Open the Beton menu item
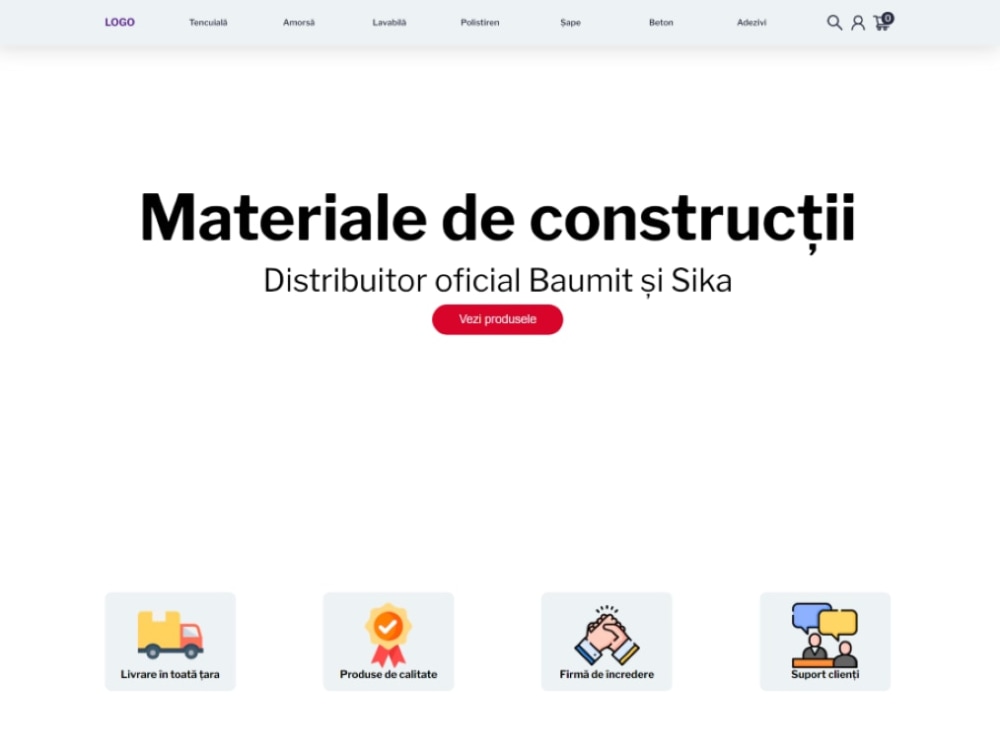1000x750 pixels. [x=661, y=22]
